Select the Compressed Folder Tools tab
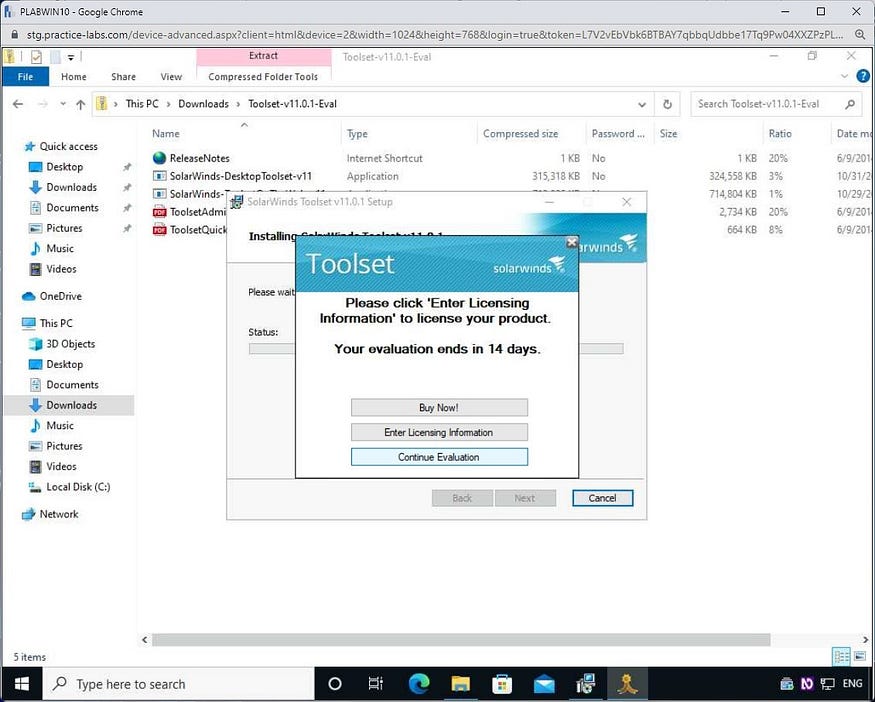The width and height of the screenshot is (875, 702). pyautogui.click(x=263, y=77)
